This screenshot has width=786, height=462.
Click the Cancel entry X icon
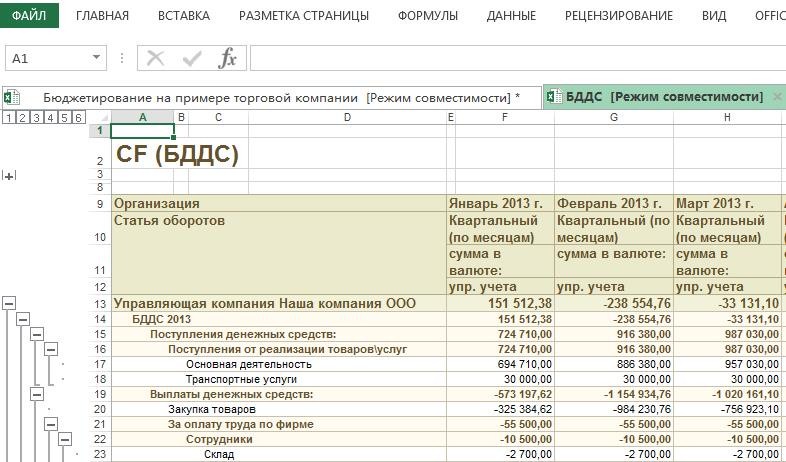click(156, 58)
